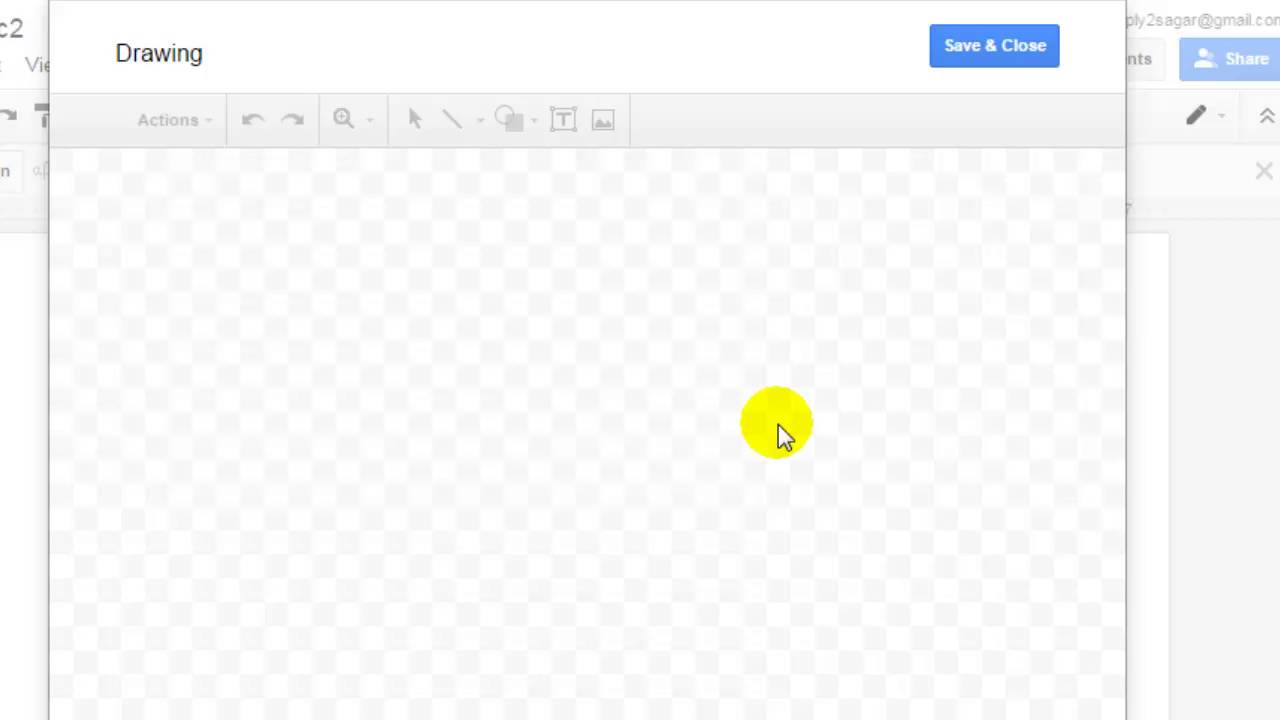Open the zoom options dropdown arrow
This screenshot has height=720, width=1280.
pos(369,119)
